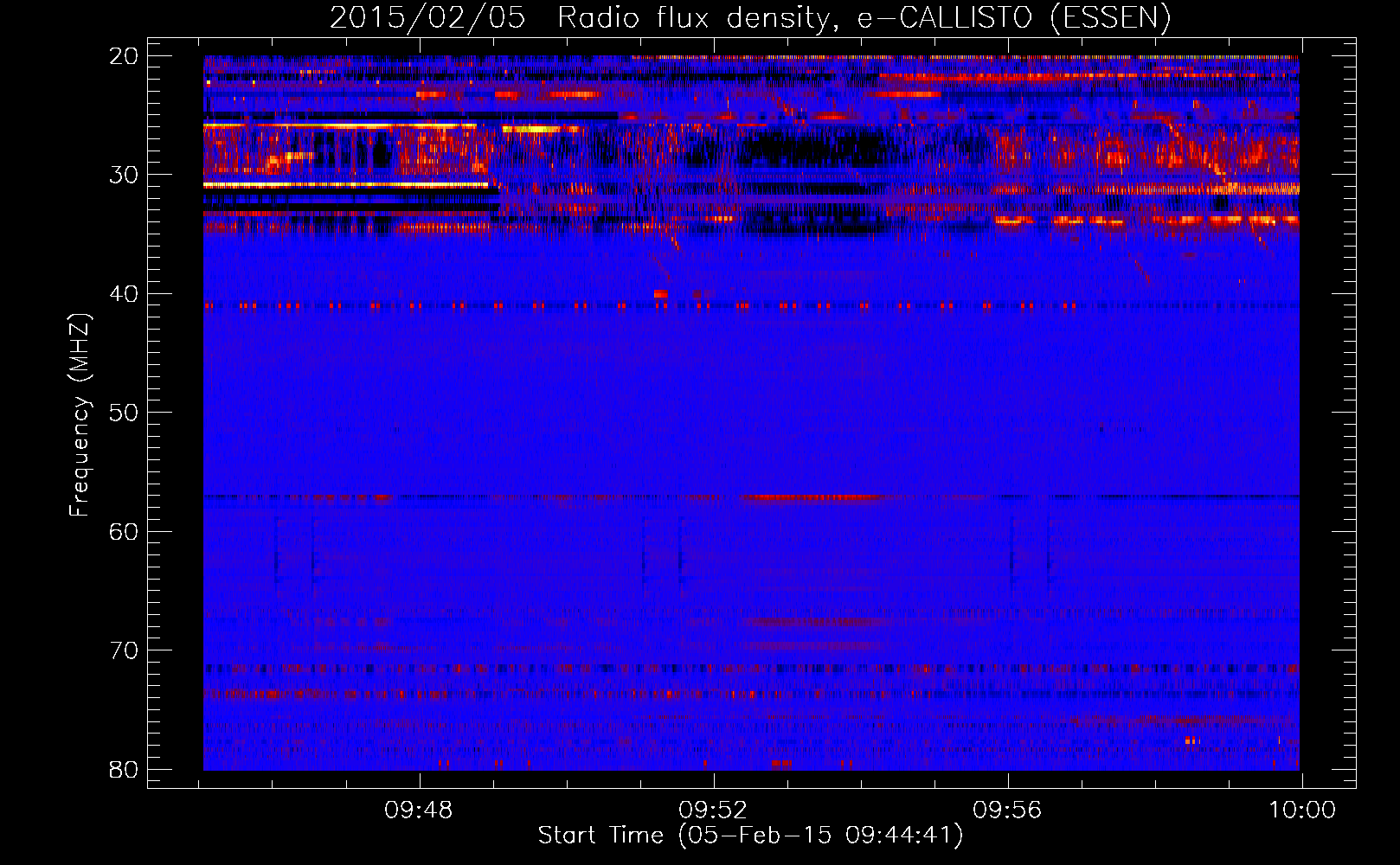The width and height of the screenshot is (1400, 865).
Task: Click the '09:56' time tick label
Action: 1007,811
